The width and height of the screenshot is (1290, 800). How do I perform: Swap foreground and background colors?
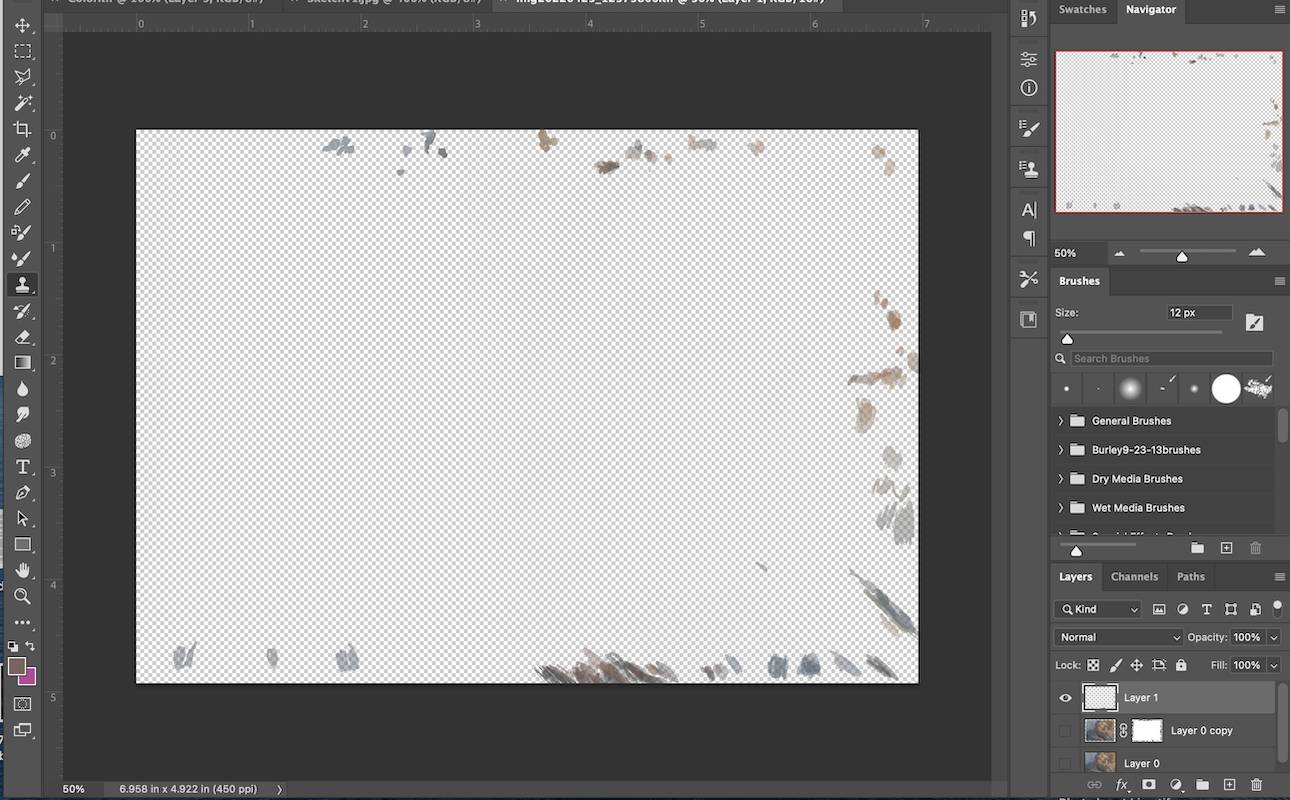(x=31, y=646)
